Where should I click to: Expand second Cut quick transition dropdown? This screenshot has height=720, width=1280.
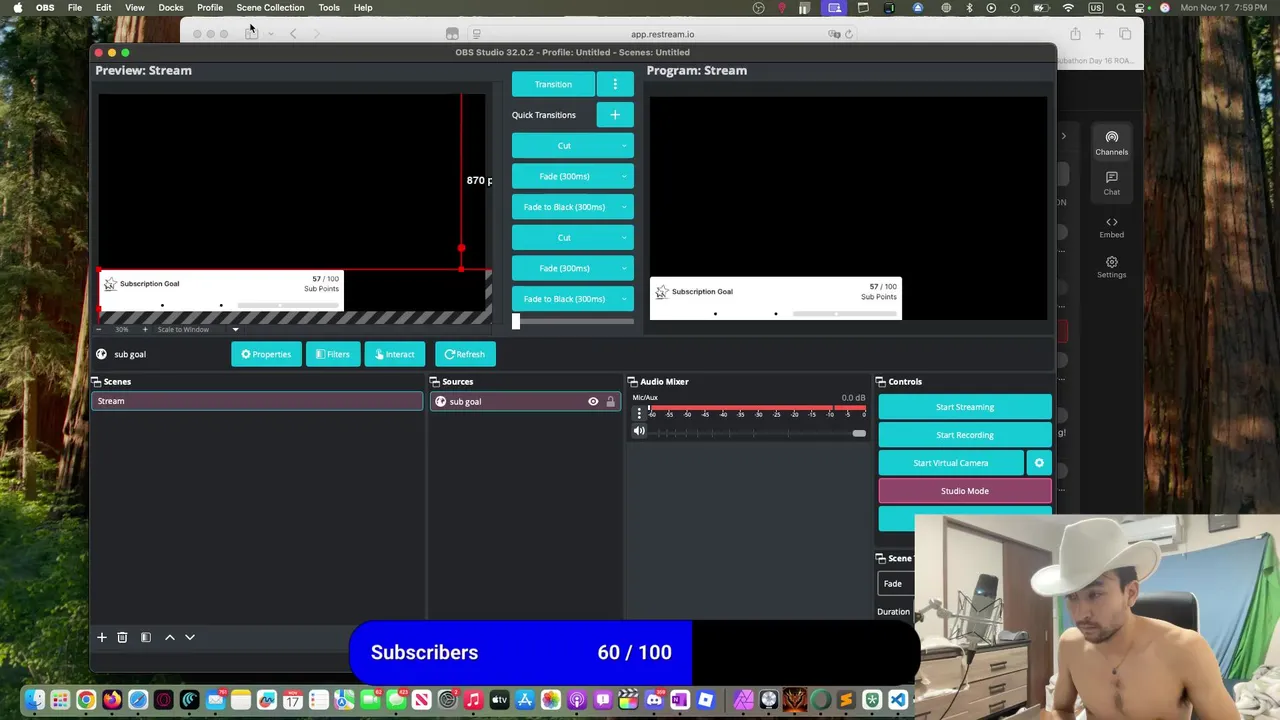pos(624,238)
